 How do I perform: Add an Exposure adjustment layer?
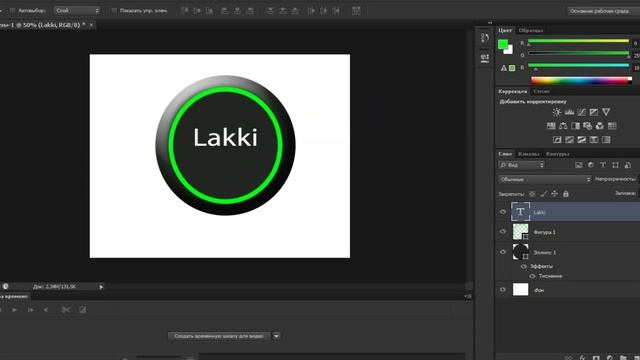coord(593,112)
